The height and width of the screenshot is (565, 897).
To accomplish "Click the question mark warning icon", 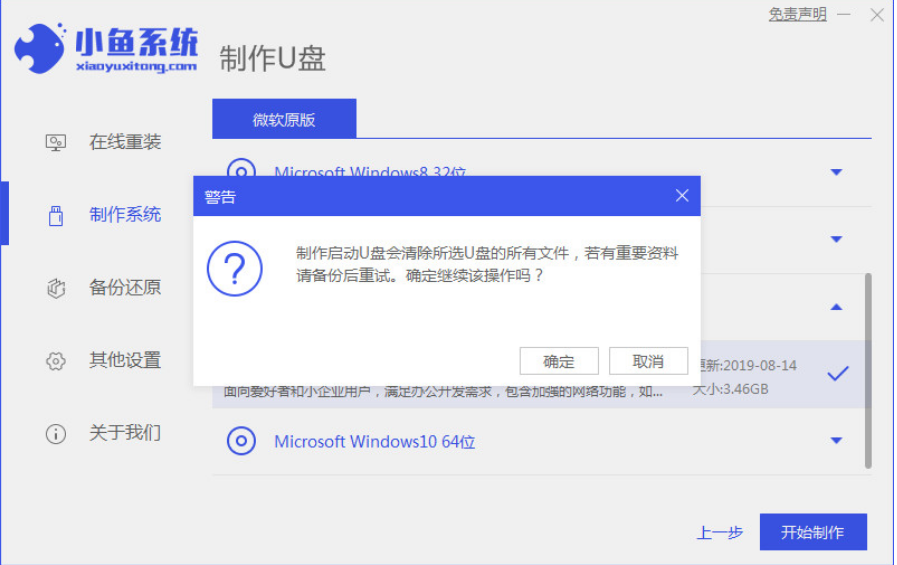I will point(235,268).
